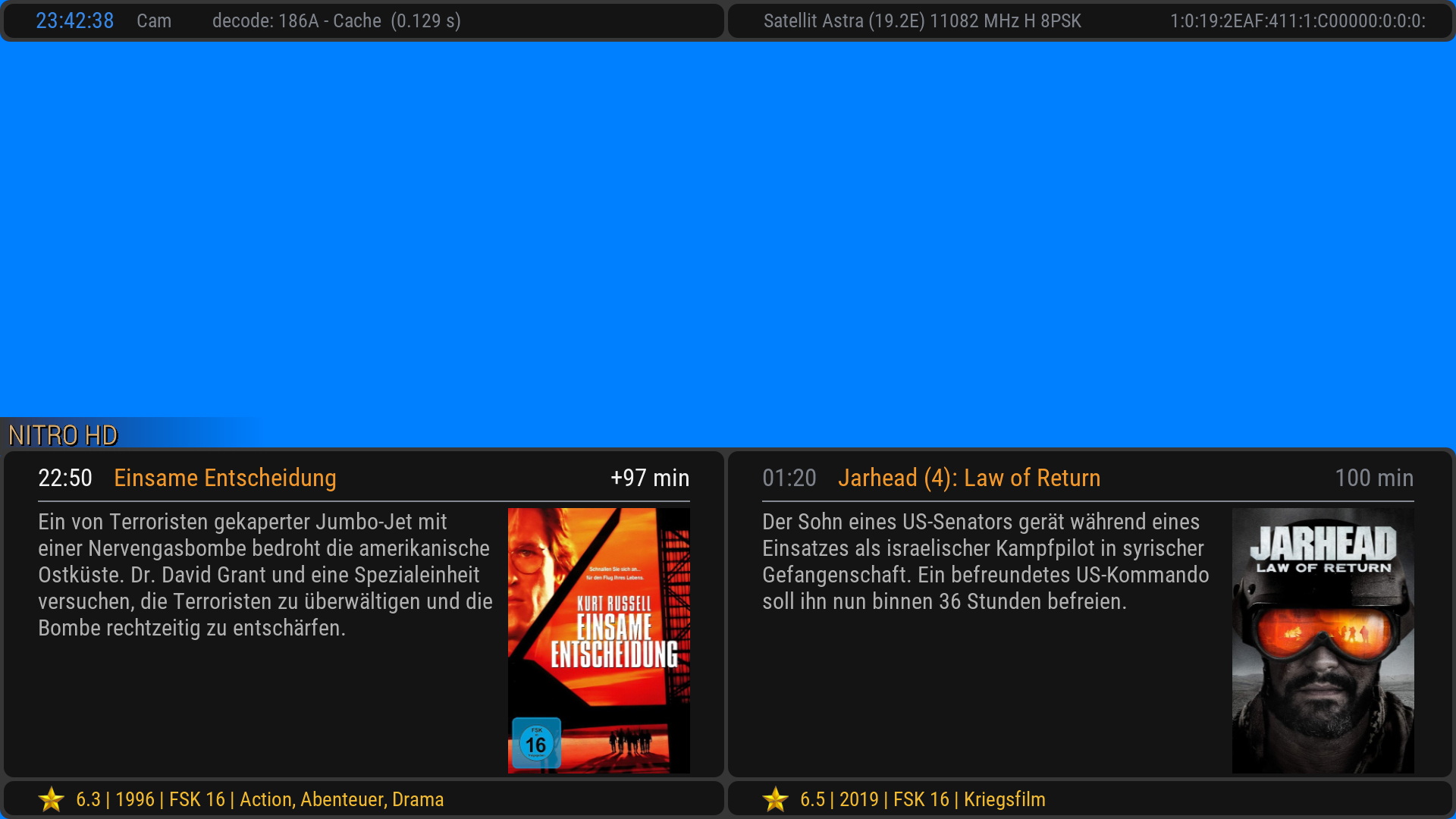Viewport: 1456px width, 819px height.
Task: Click the 23:42:38 clock display
Action: click(x=74, y=20)
